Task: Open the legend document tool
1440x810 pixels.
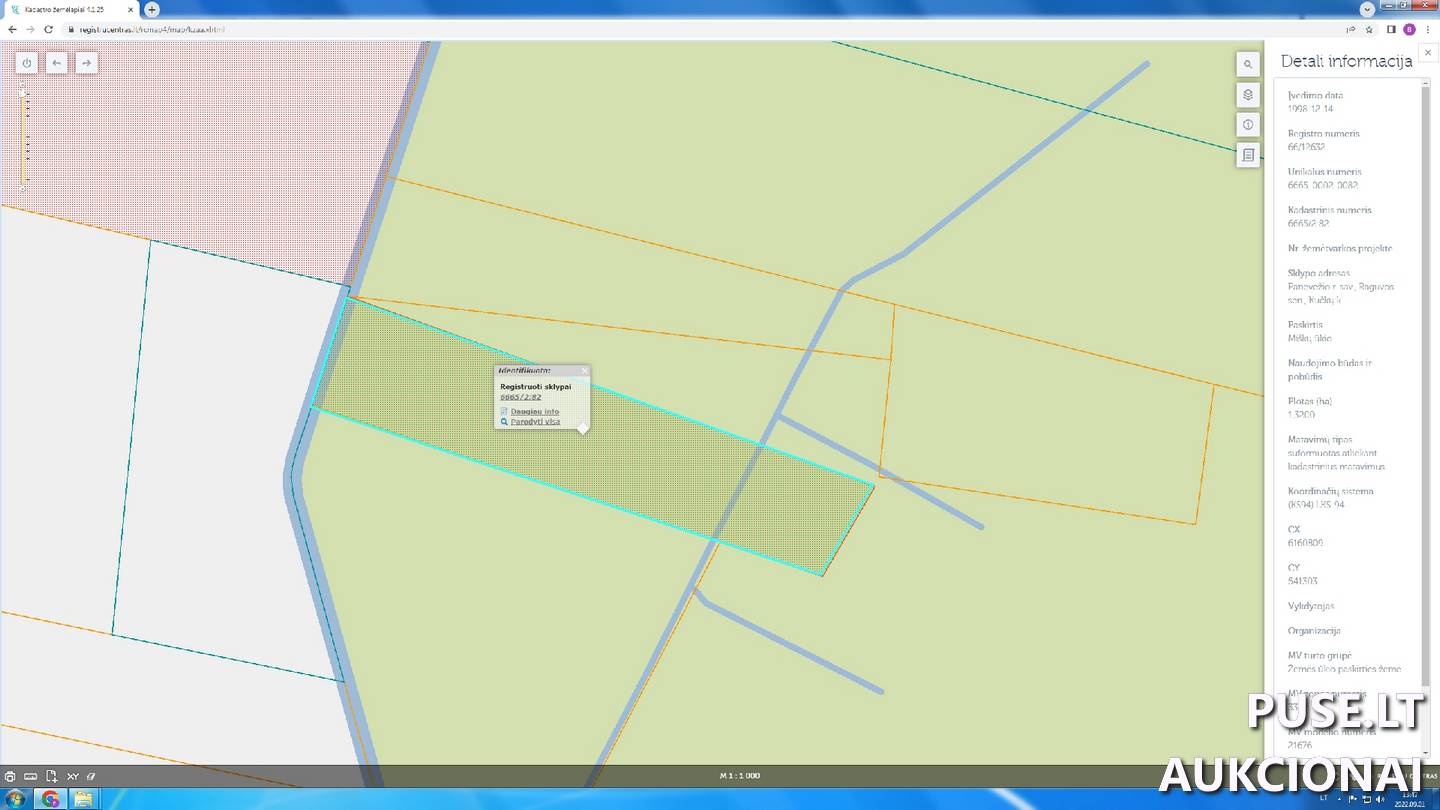Action: (x=1247, y=155)
